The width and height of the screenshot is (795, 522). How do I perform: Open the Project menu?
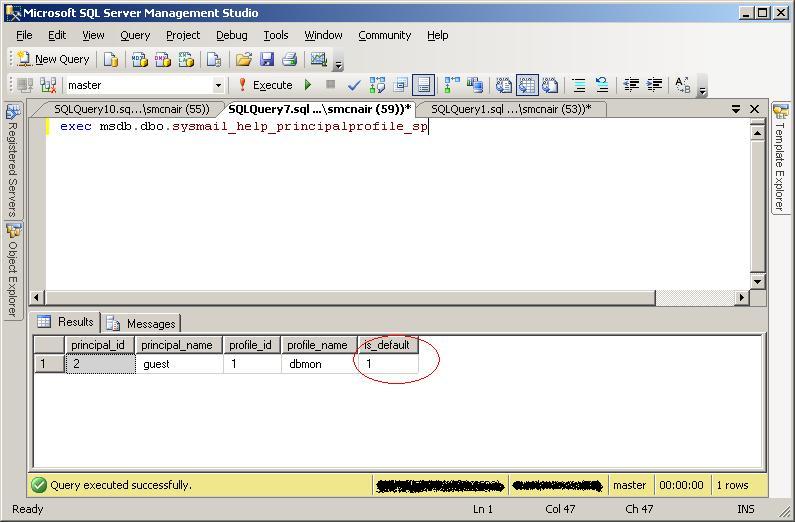point(183,35)
